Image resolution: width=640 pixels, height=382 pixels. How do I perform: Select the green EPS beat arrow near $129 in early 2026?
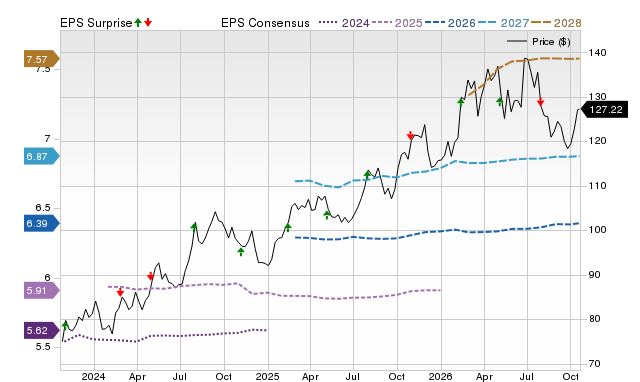click(461, 102)
